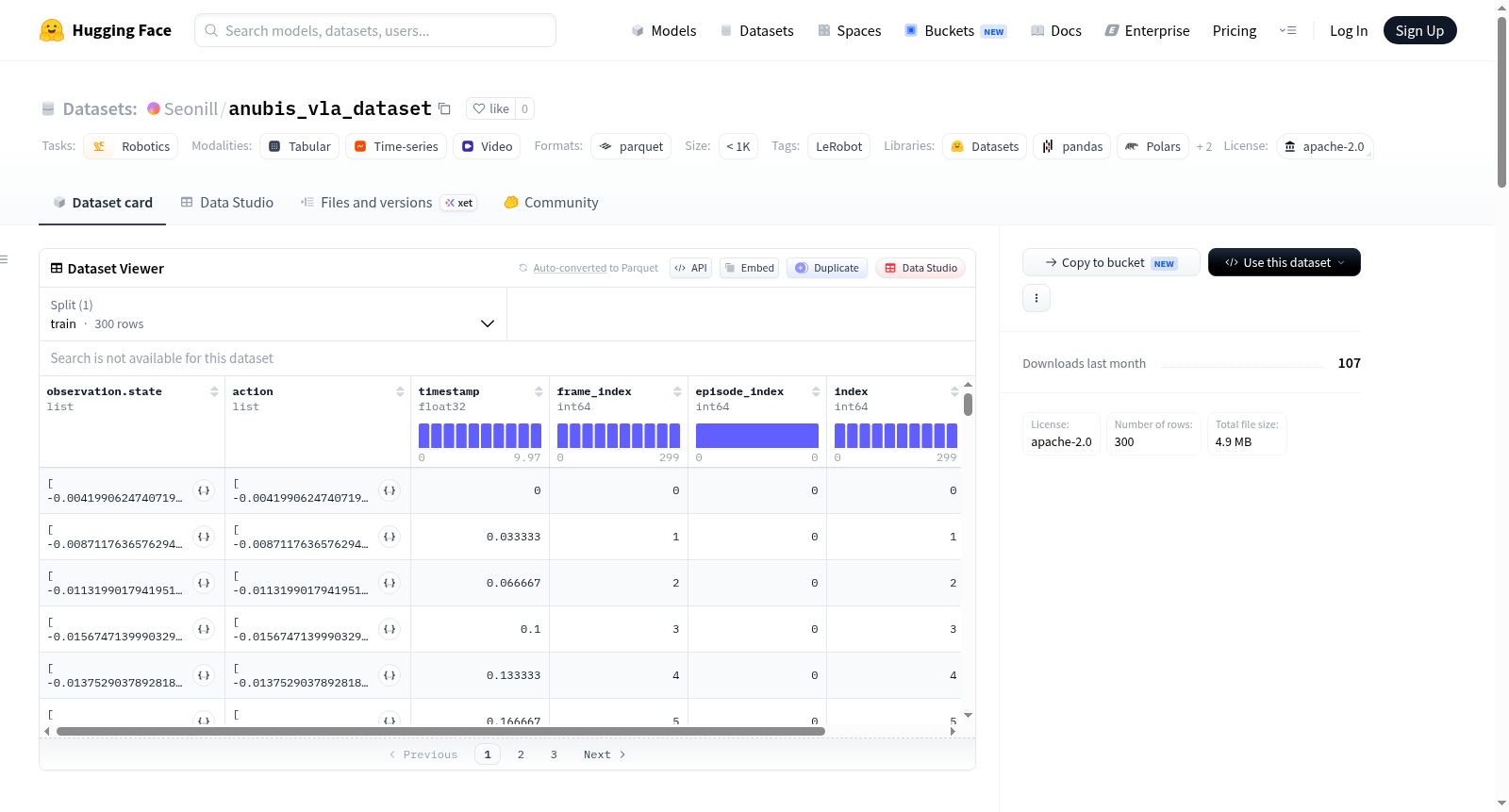Go to page 2 of the table
The width and height of the screenshot is (1509, 812).
tap(521, 754)
